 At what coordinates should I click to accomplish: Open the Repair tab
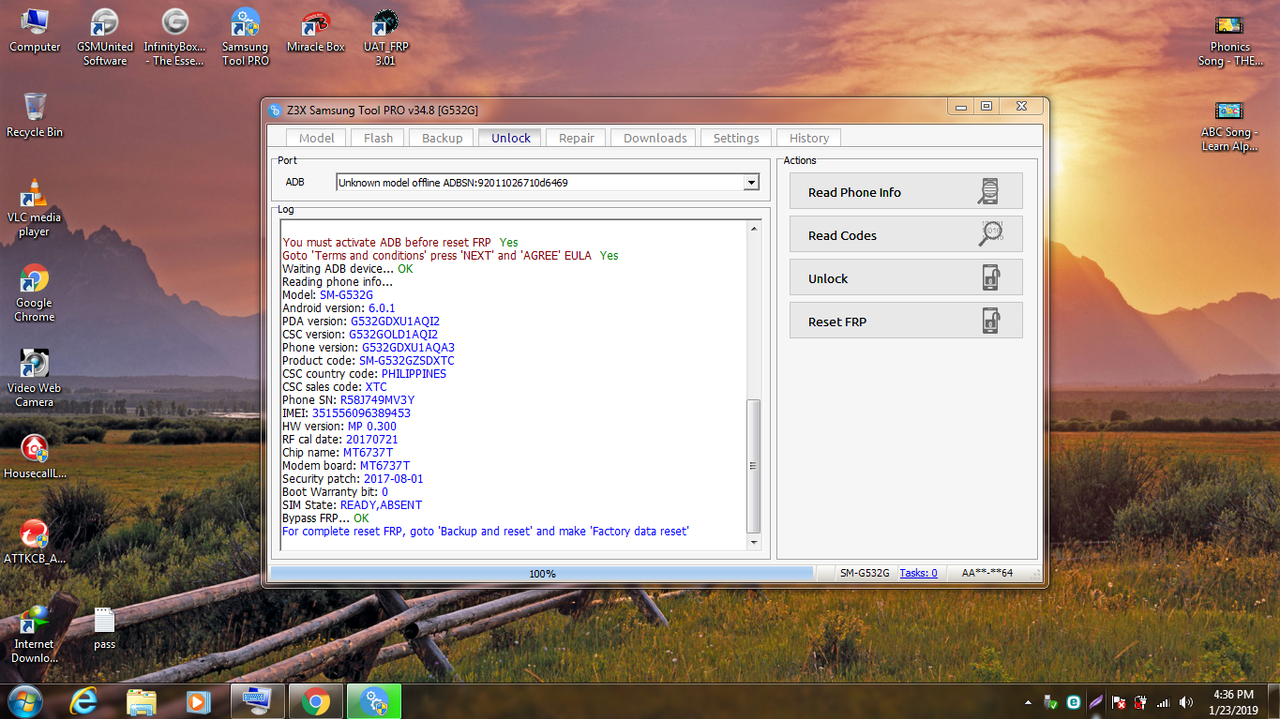(576, 138)
